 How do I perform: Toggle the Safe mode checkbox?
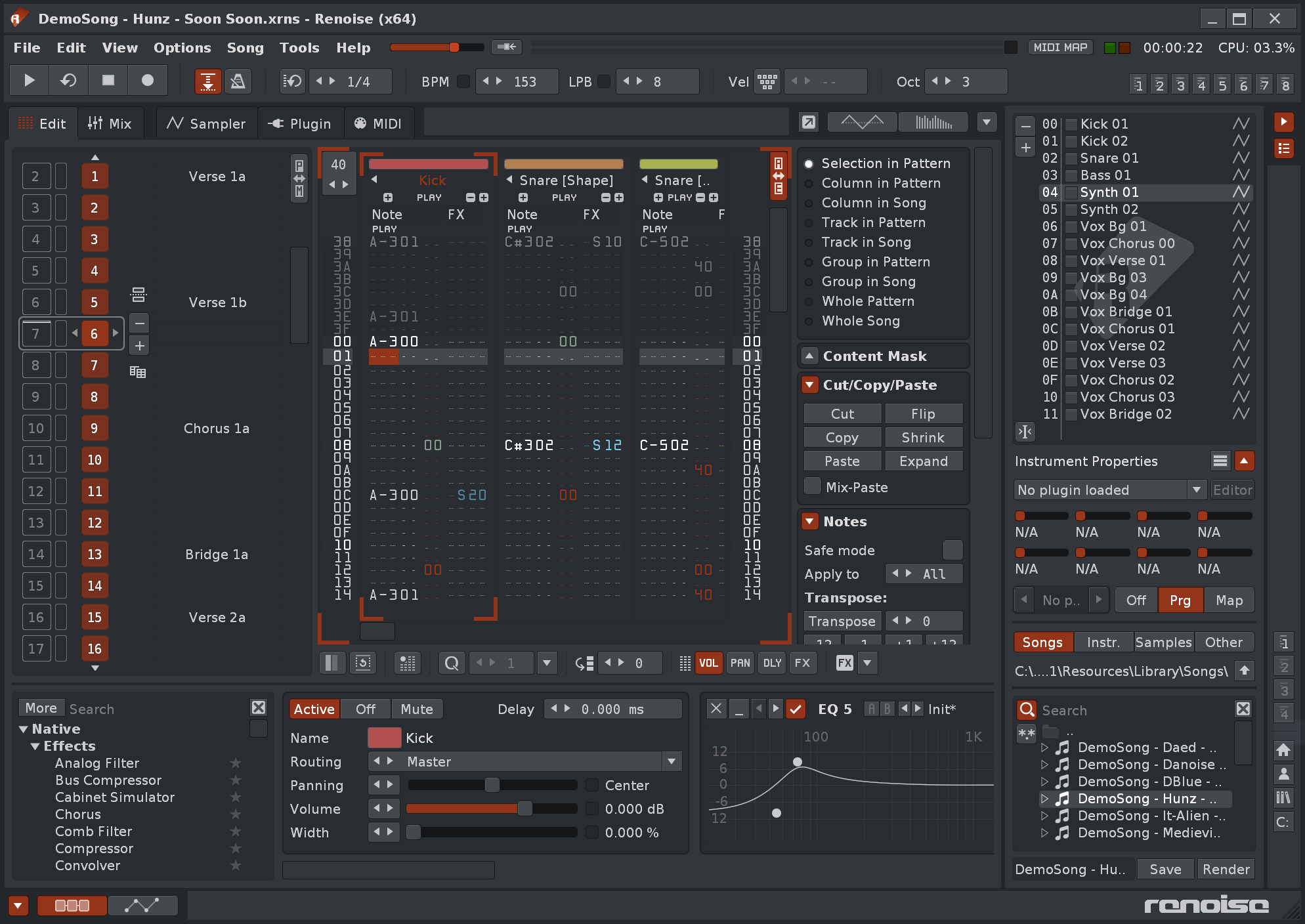952,550
